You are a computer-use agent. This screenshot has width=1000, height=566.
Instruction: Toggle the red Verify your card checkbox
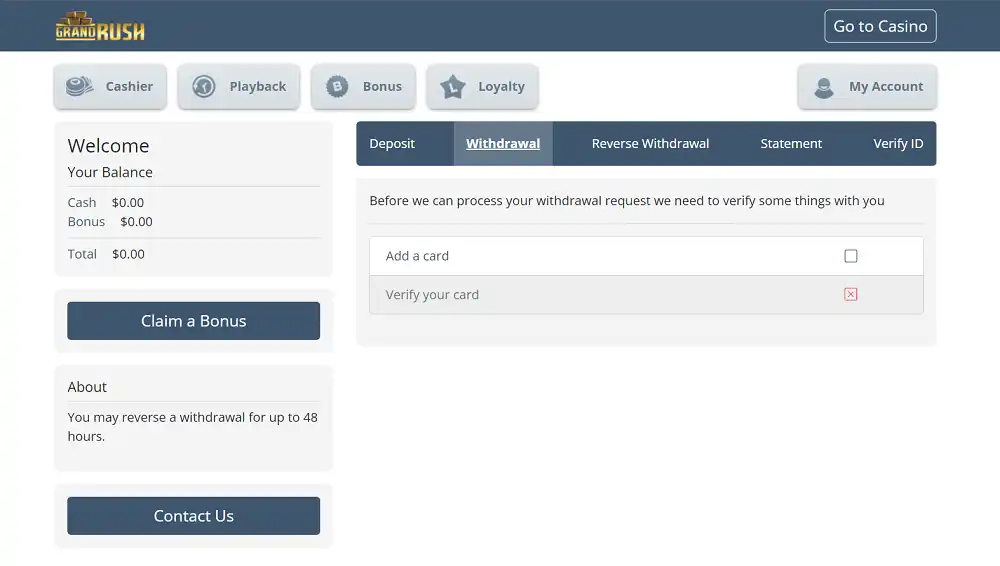(x=851, y=294)
